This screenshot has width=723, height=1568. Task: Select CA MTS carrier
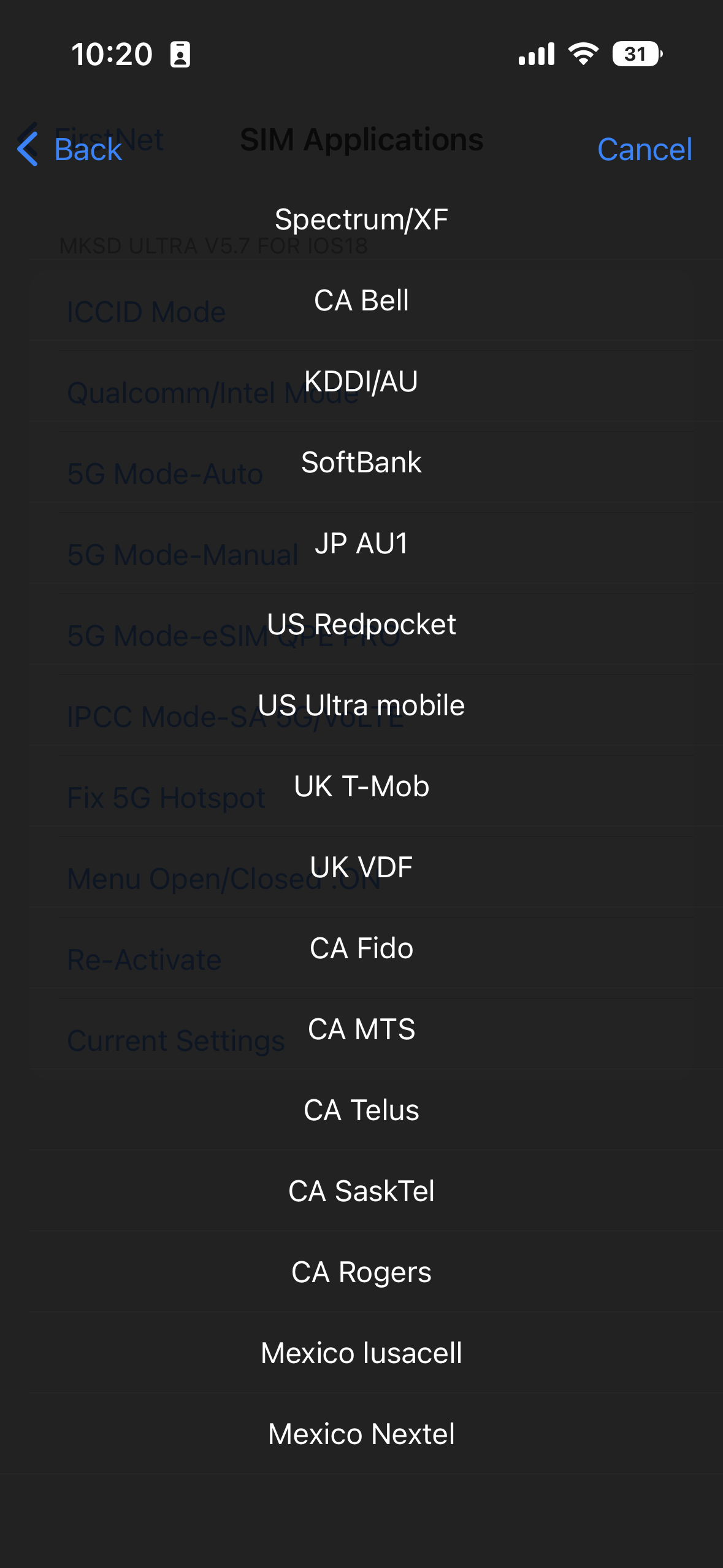coord(361,1029)
